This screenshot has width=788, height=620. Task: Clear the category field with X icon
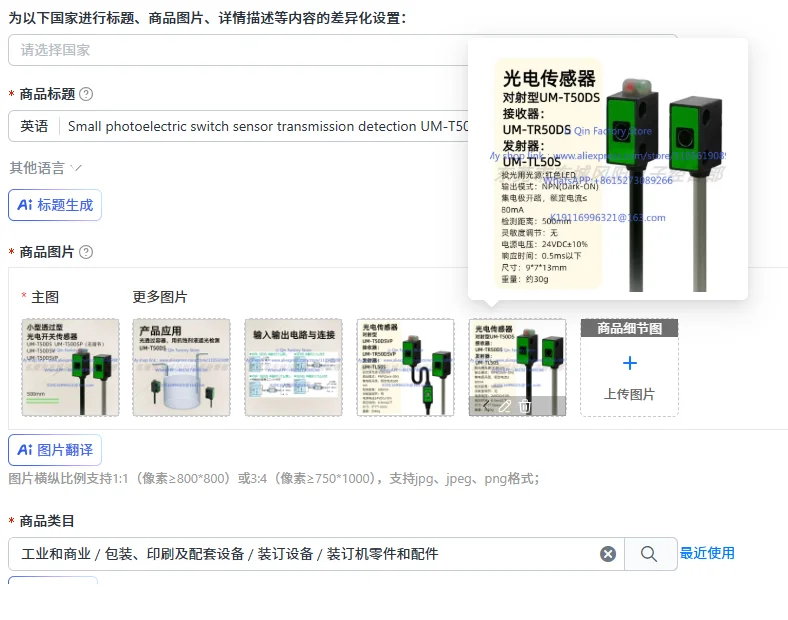pos(608,554)
